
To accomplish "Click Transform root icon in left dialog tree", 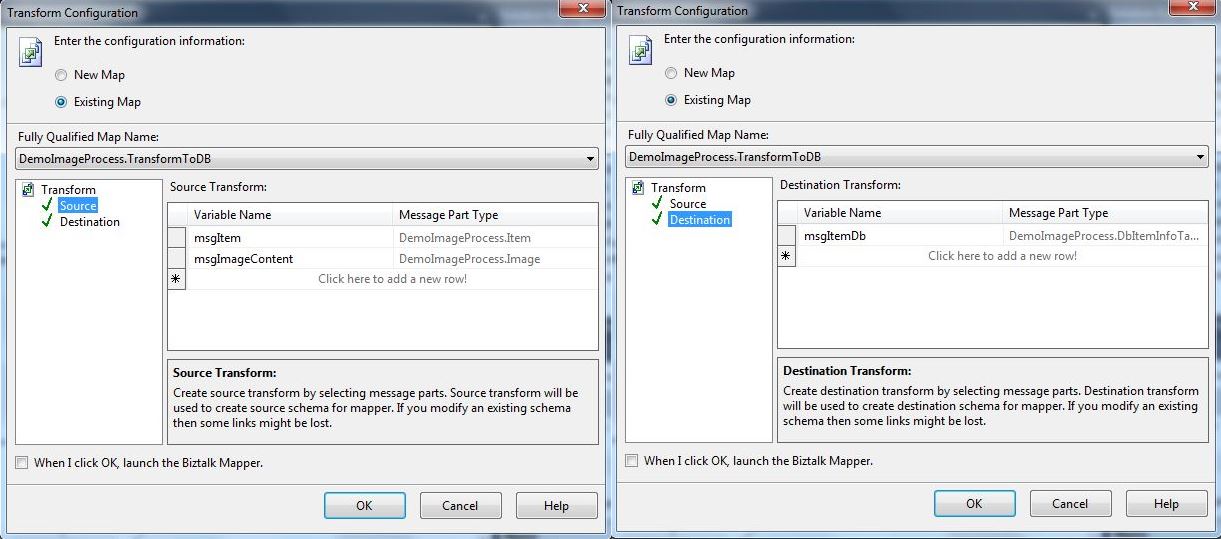I will click(28, 189).
